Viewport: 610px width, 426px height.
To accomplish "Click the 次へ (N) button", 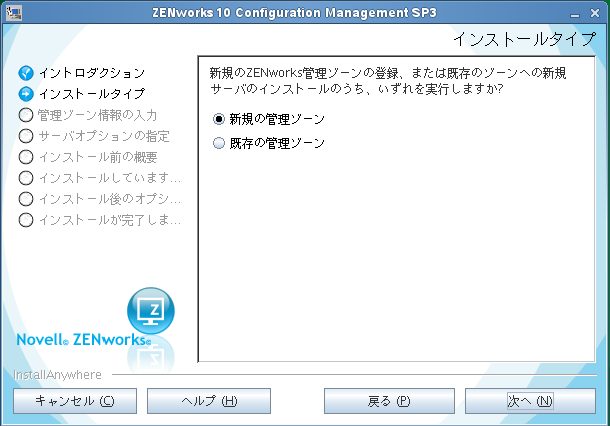I will coord(530,401).
